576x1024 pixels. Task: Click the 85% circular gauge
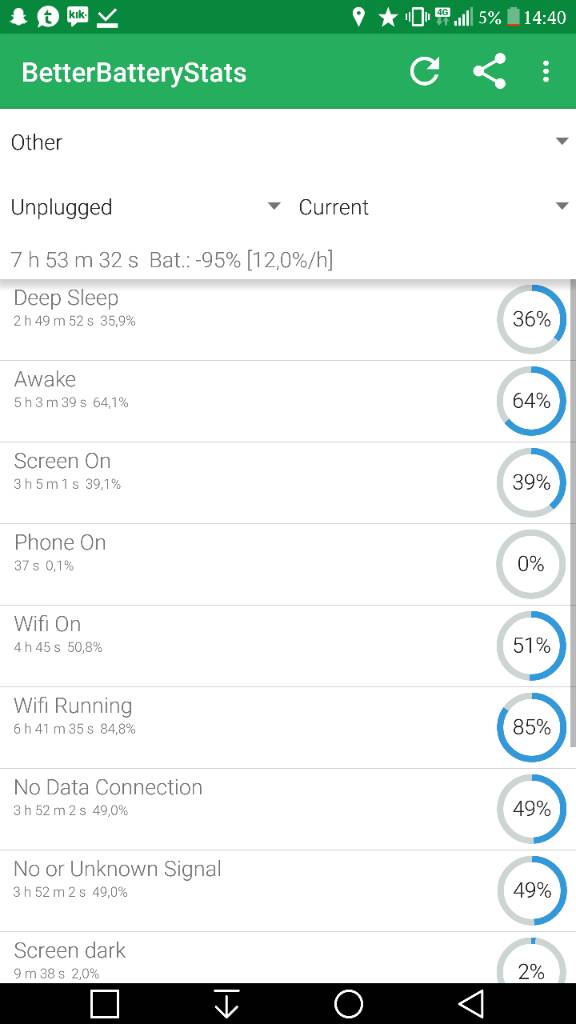[x=531, y=727]
